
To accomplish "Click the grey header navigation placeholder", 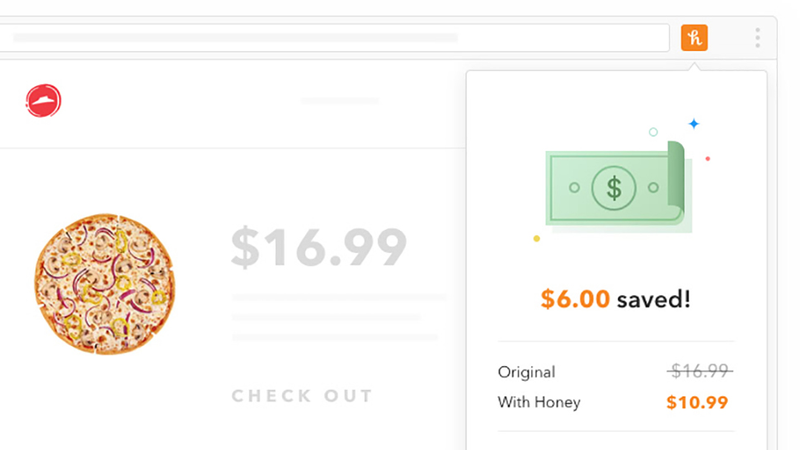I will click(x=340, y=101).
